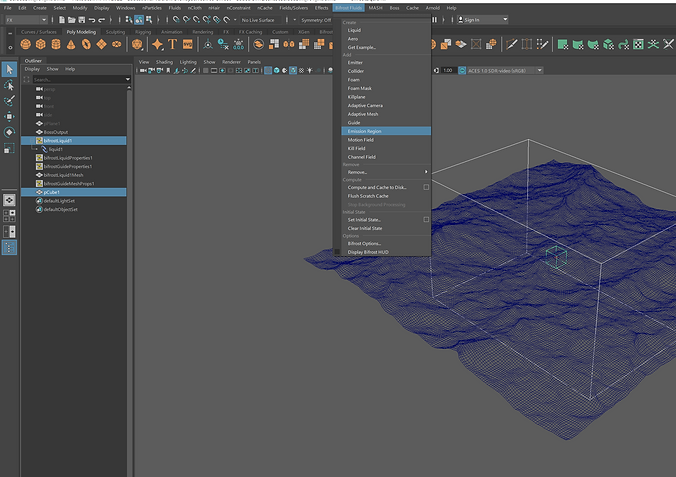Viewport: 676px width, 477px height.
Task: Toggle color management view transform icon
Action: (x=462, y=70)
